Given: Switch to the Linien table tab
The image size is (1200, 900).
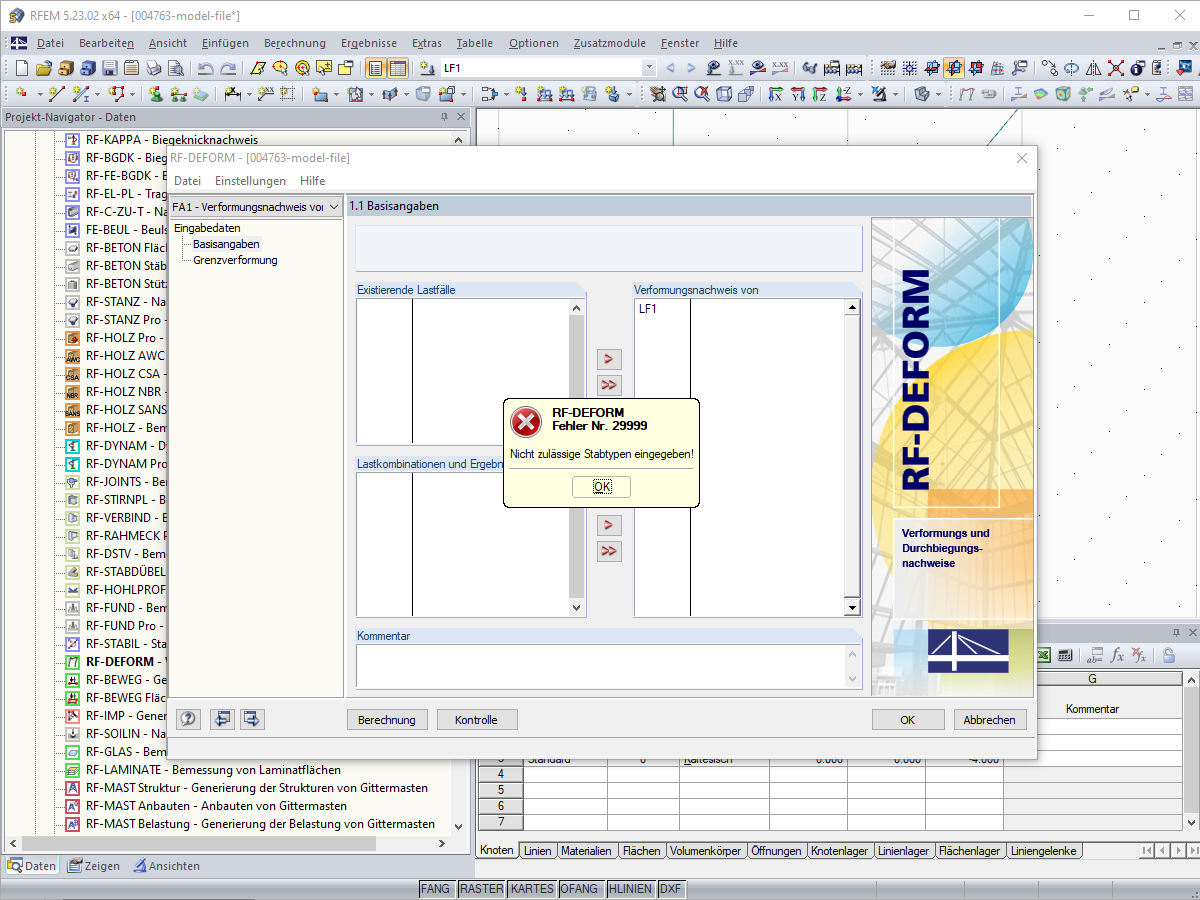Looking at the screenshot, I should [537, 851].
